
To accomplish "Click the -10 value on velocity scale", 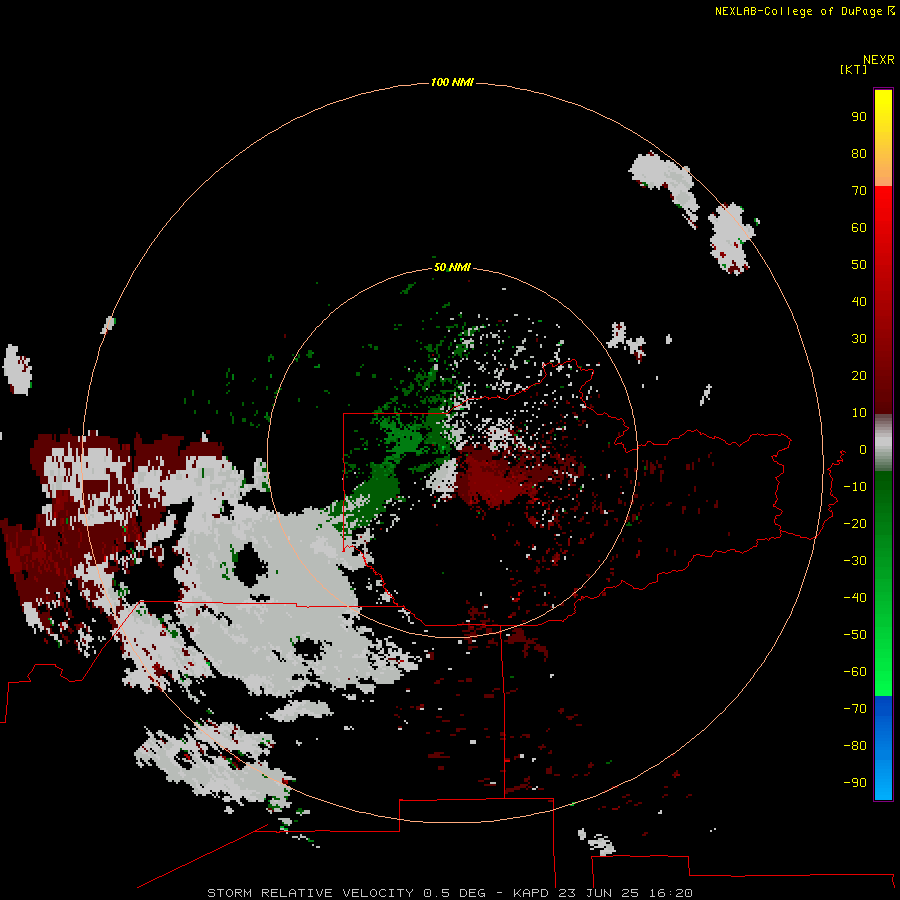I will [855, 487].
